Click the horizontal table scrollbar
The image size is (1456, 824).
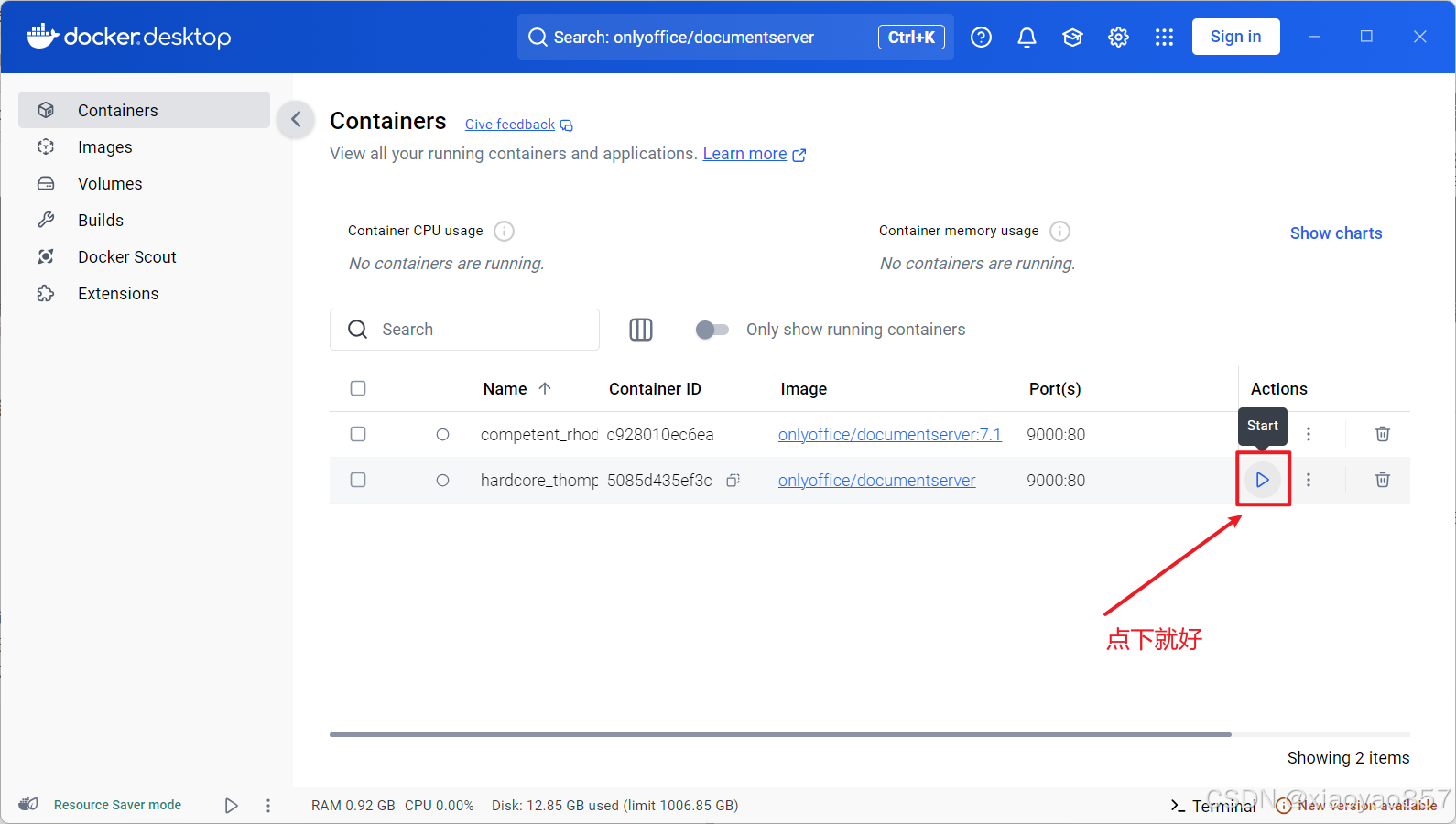click(x=780, y=734)
